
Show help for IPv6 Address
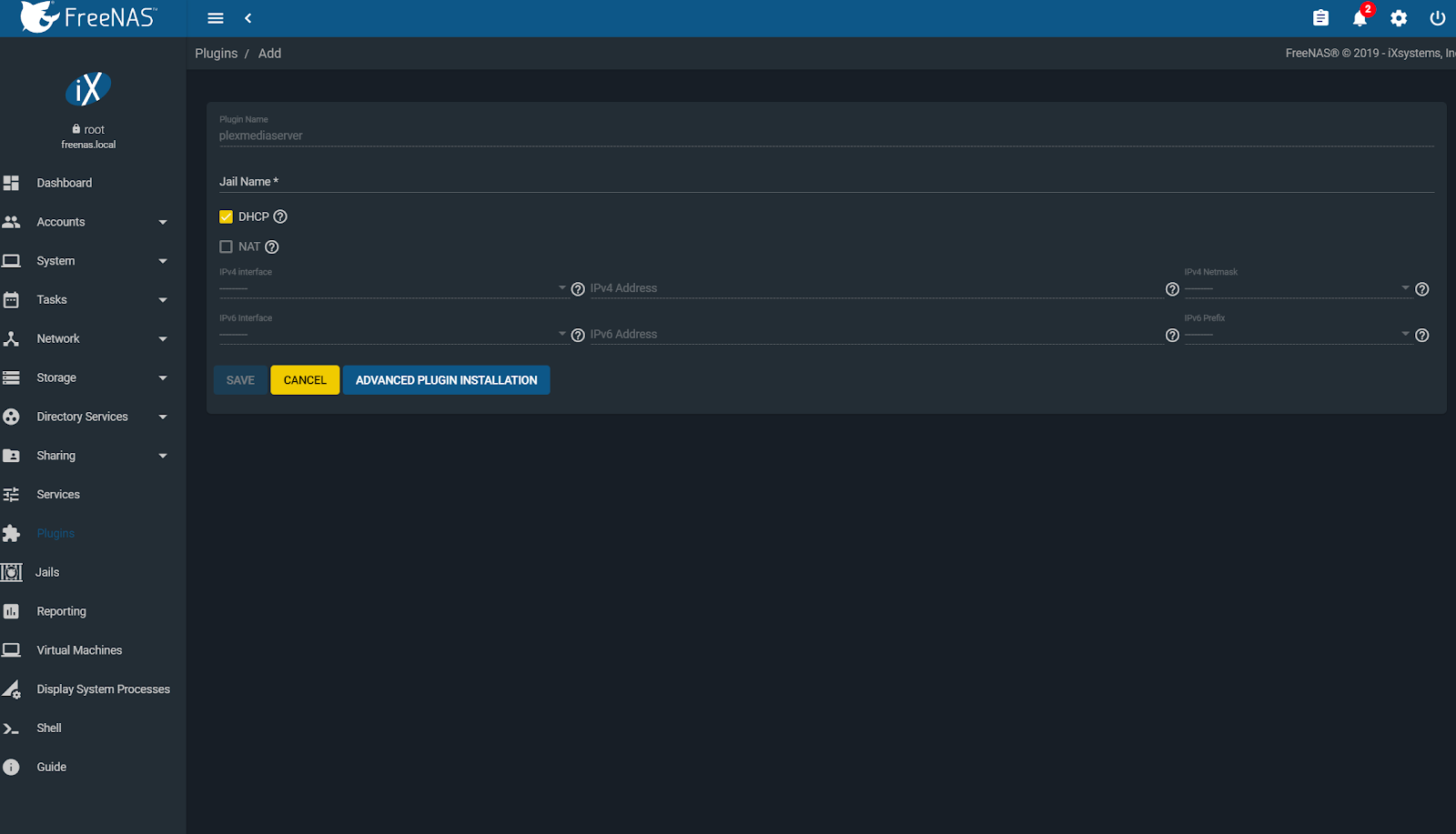click(1172, 336)
